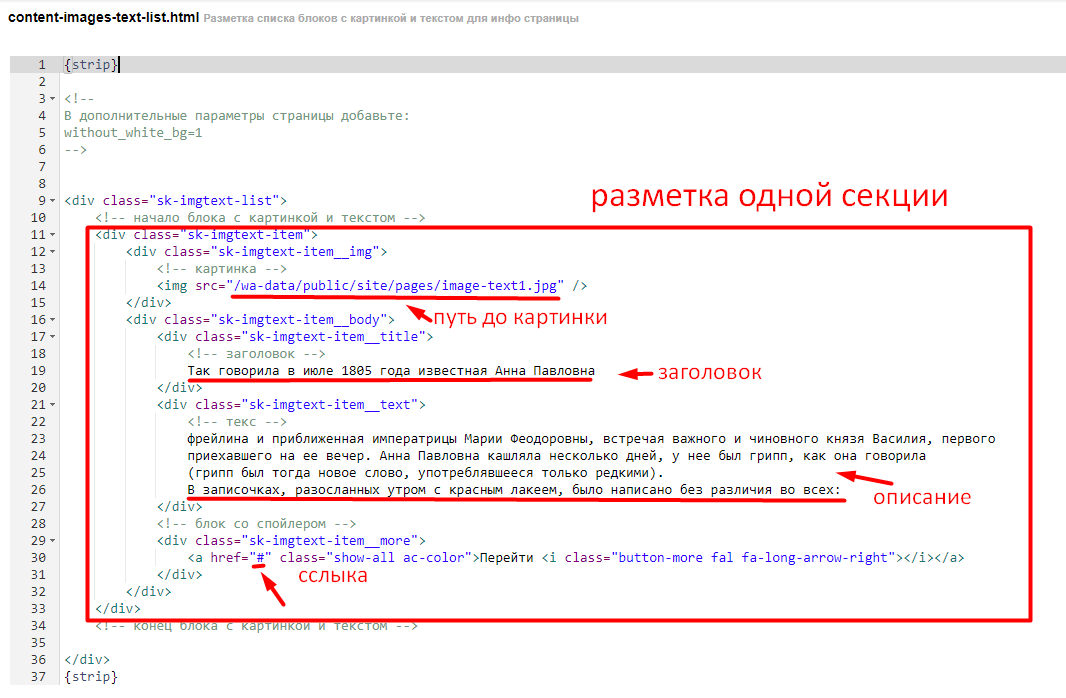Image resolution: width=1066 pixels, height=698 pixels.
Task: Collapse the sk-imgtext-item__body block on line 16
Action: 52,320
